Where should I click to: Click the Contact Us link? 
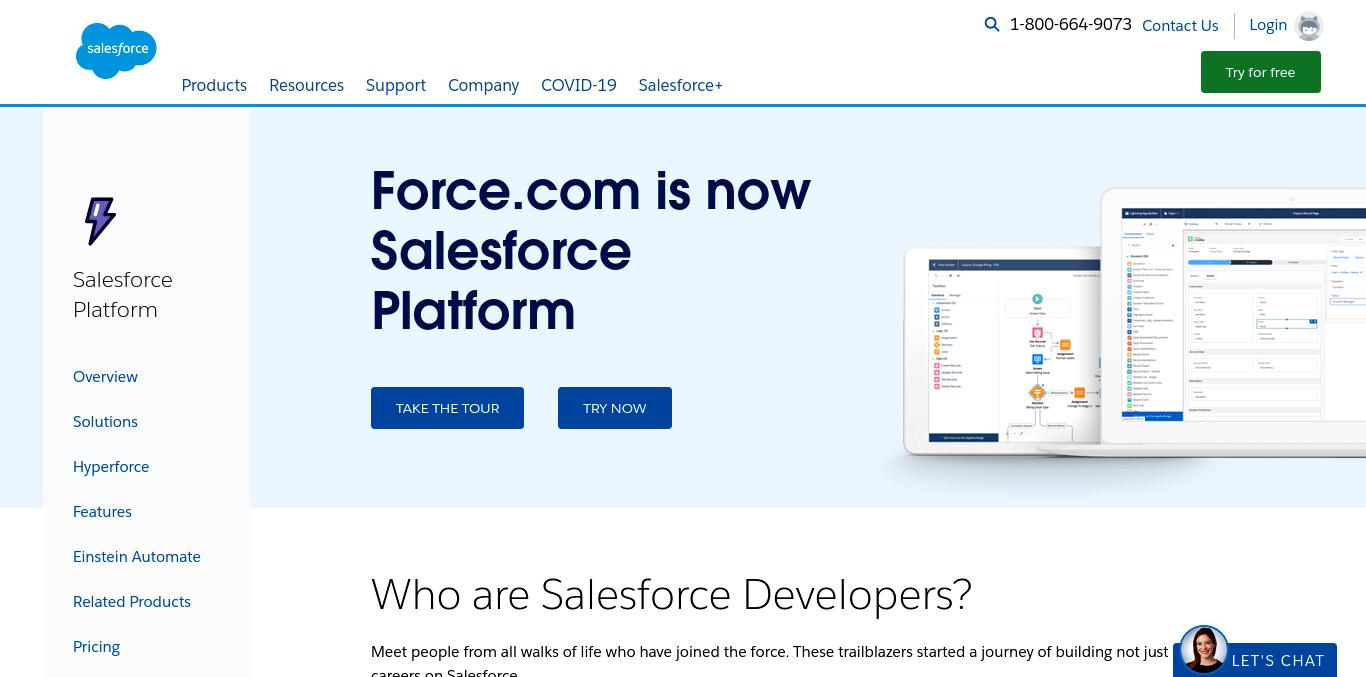[x=1180, y=26]
